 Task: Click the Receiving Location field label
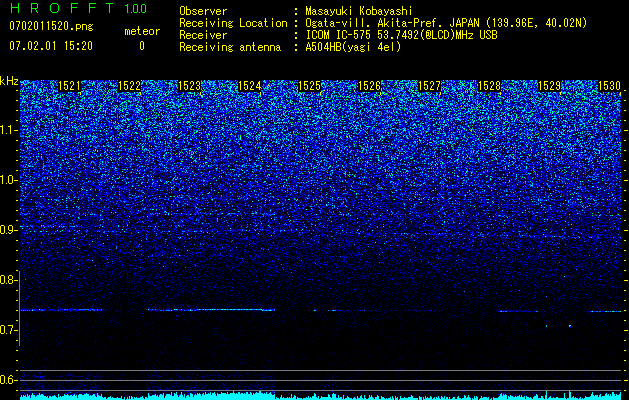(233, 23)
